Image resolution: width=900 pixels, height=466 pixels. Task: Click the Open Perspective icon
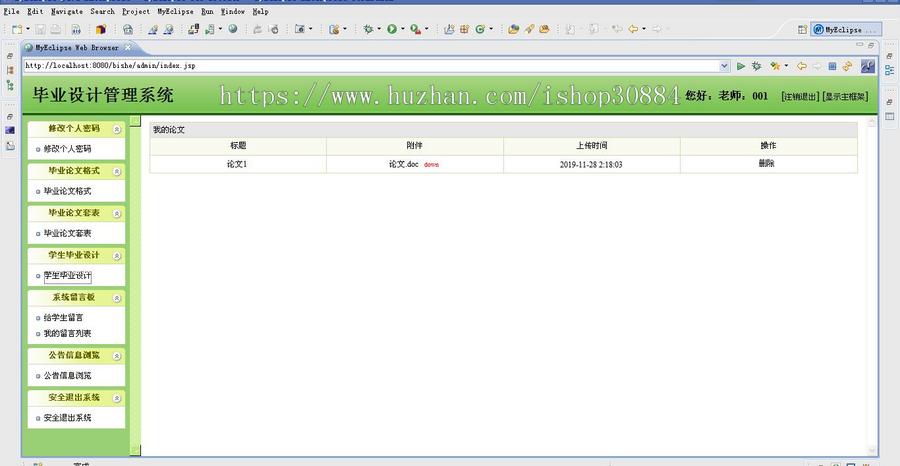tap(802, 29)
